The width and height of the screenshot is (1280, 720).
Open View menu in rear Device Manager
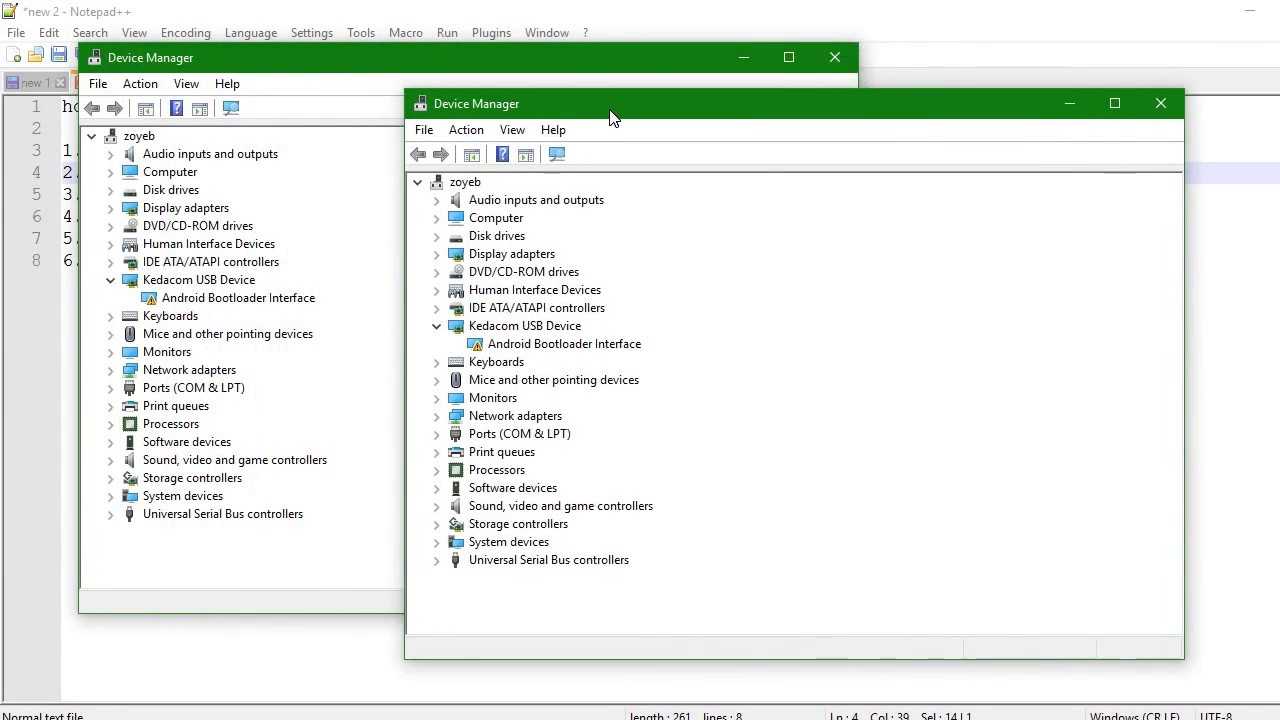[186, 84]
